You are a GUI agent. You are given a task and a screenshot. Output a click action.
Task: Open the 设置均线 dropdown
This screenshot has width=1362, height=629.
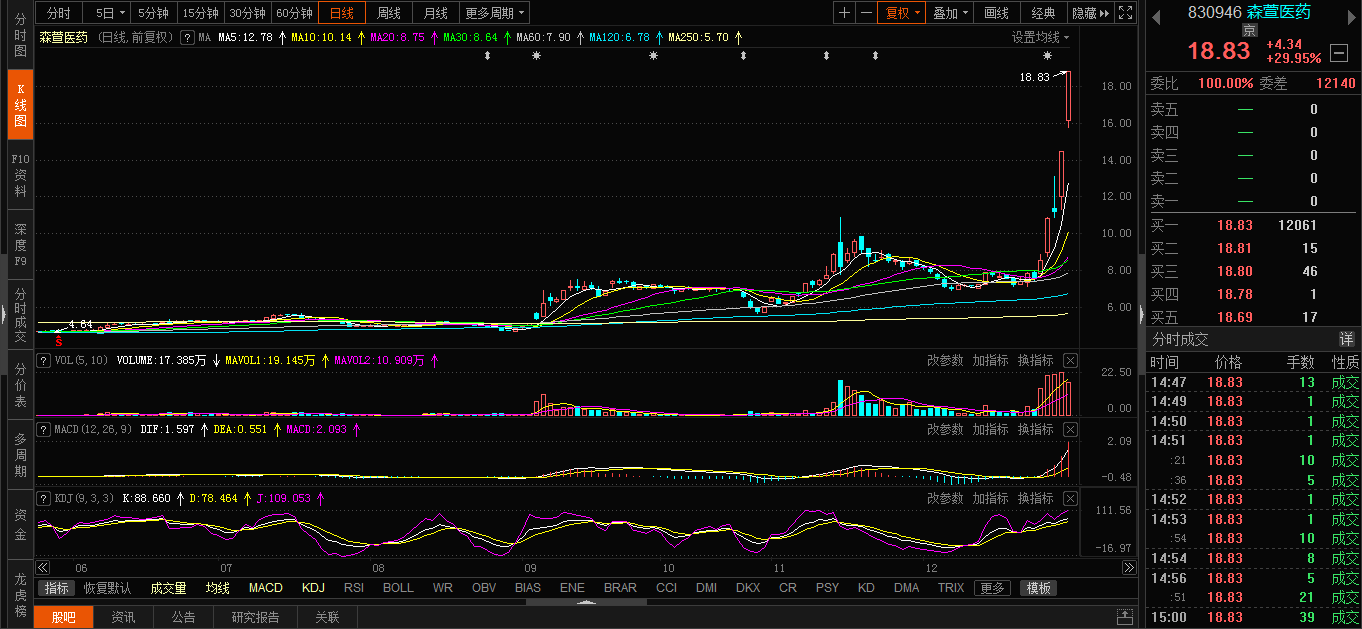click(x=1040, y=37)
